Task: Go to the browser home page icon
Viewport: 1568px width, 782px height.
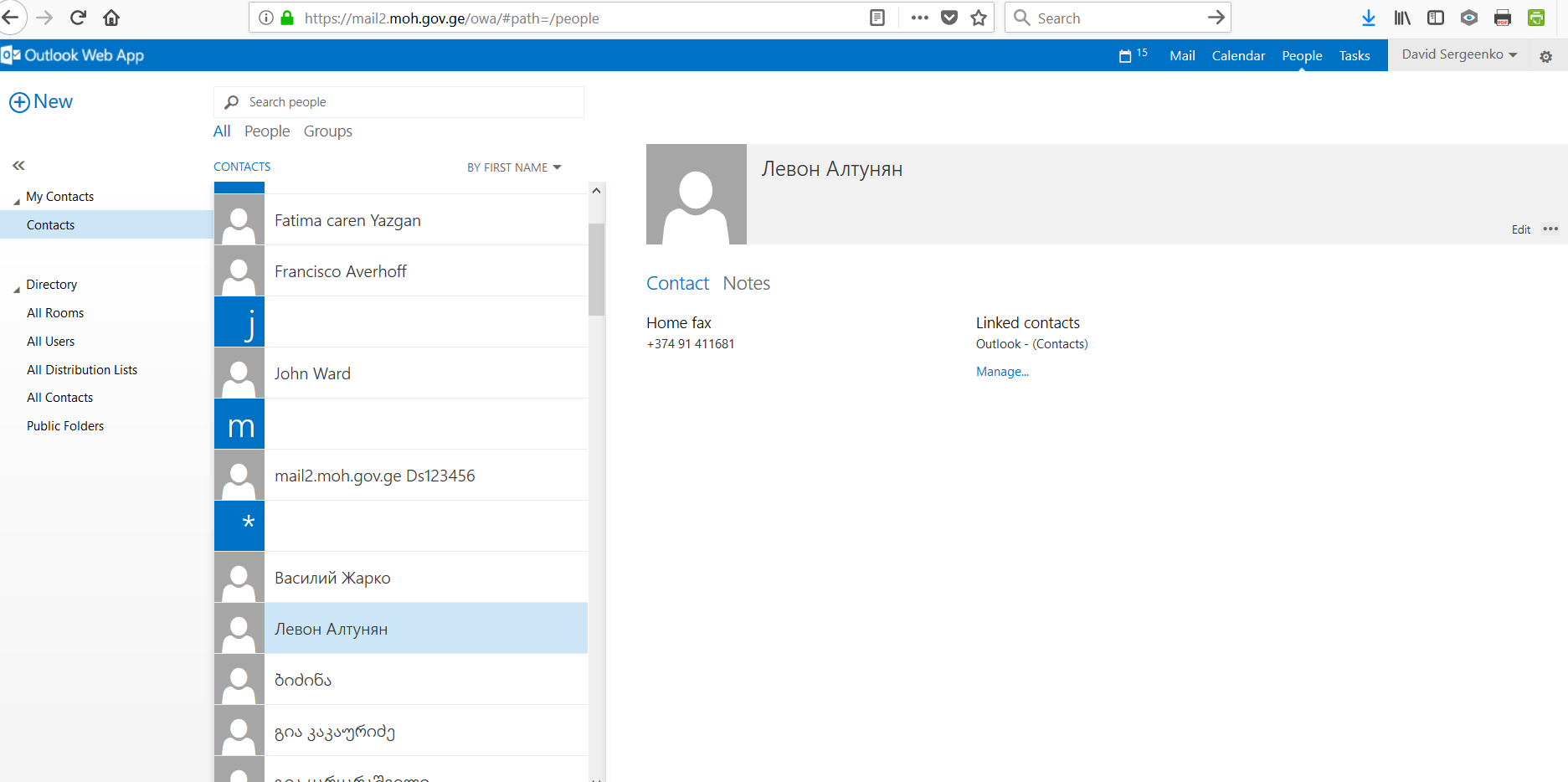Action: [111, 18]
